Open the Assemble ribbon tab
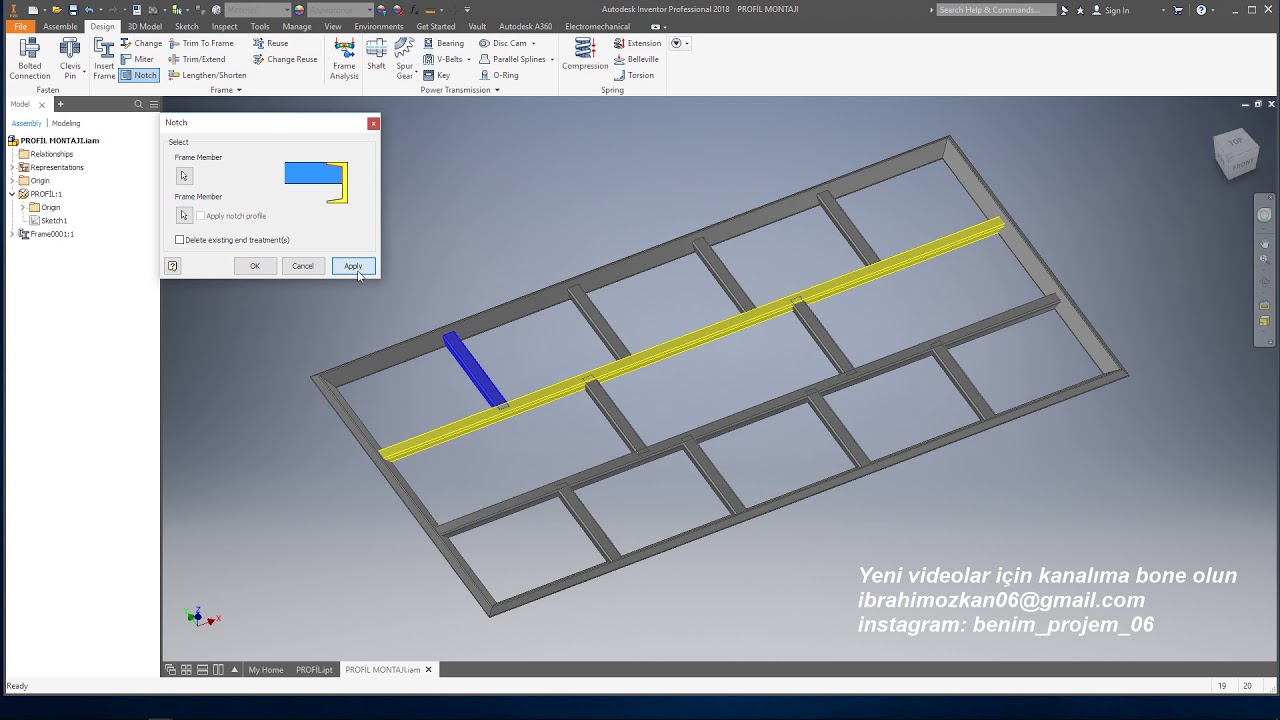Viewport: 1280px width, 720px height. tap(60, 26)
